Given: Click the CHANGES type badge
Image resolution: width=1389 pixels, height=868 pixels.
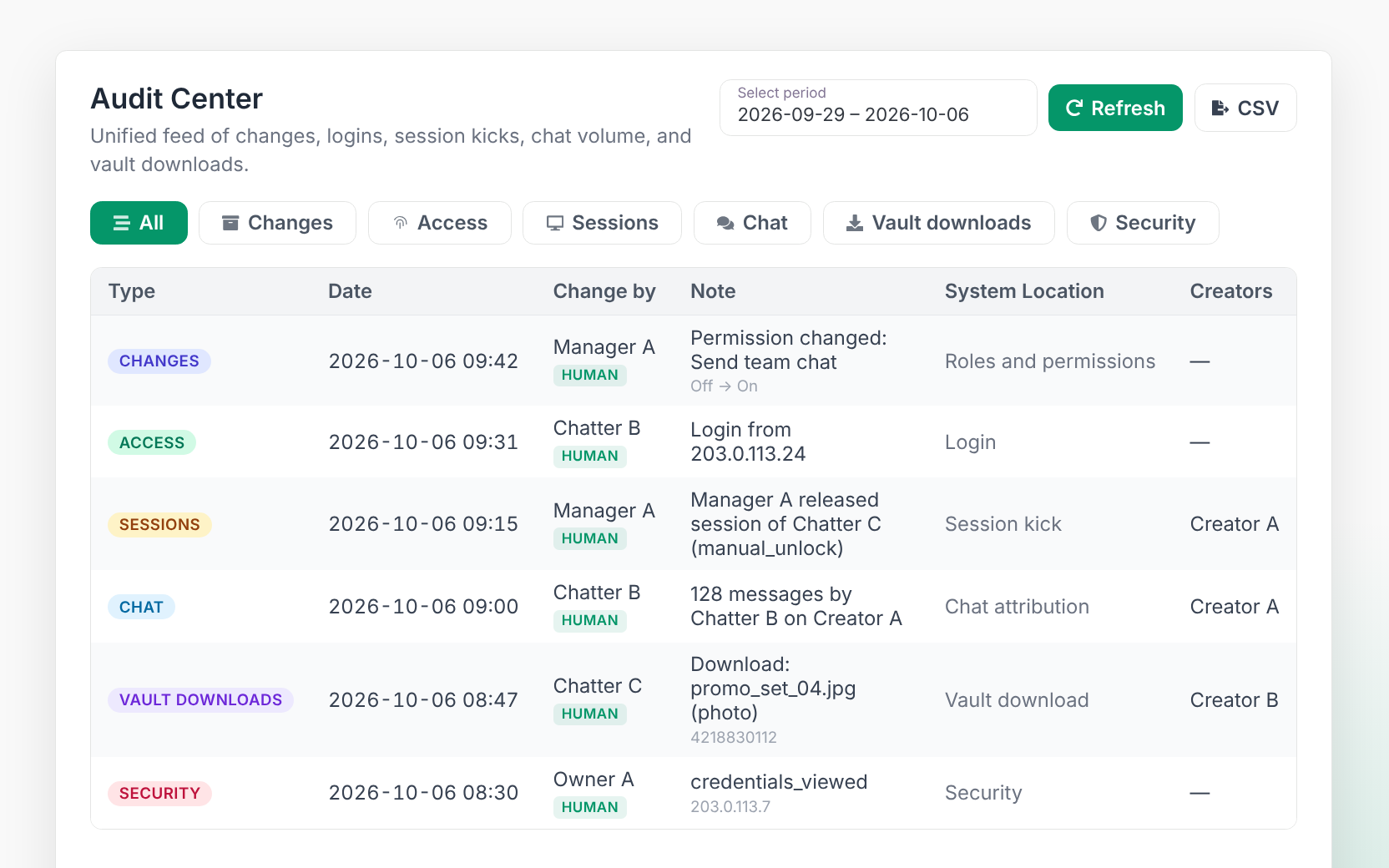Looking at the screenshot, I should click(x=159, y=361).
